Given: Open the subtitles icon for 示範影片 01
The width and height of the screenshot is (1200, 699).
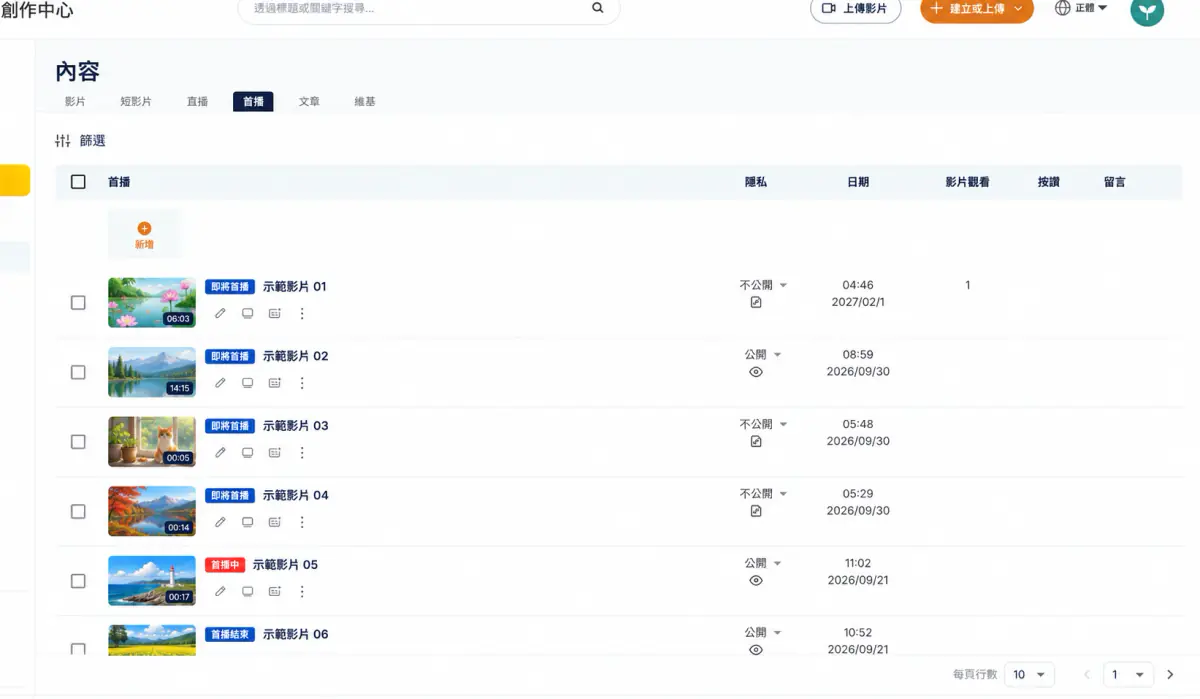Looking at the screenshot, I should coord(275,313).
